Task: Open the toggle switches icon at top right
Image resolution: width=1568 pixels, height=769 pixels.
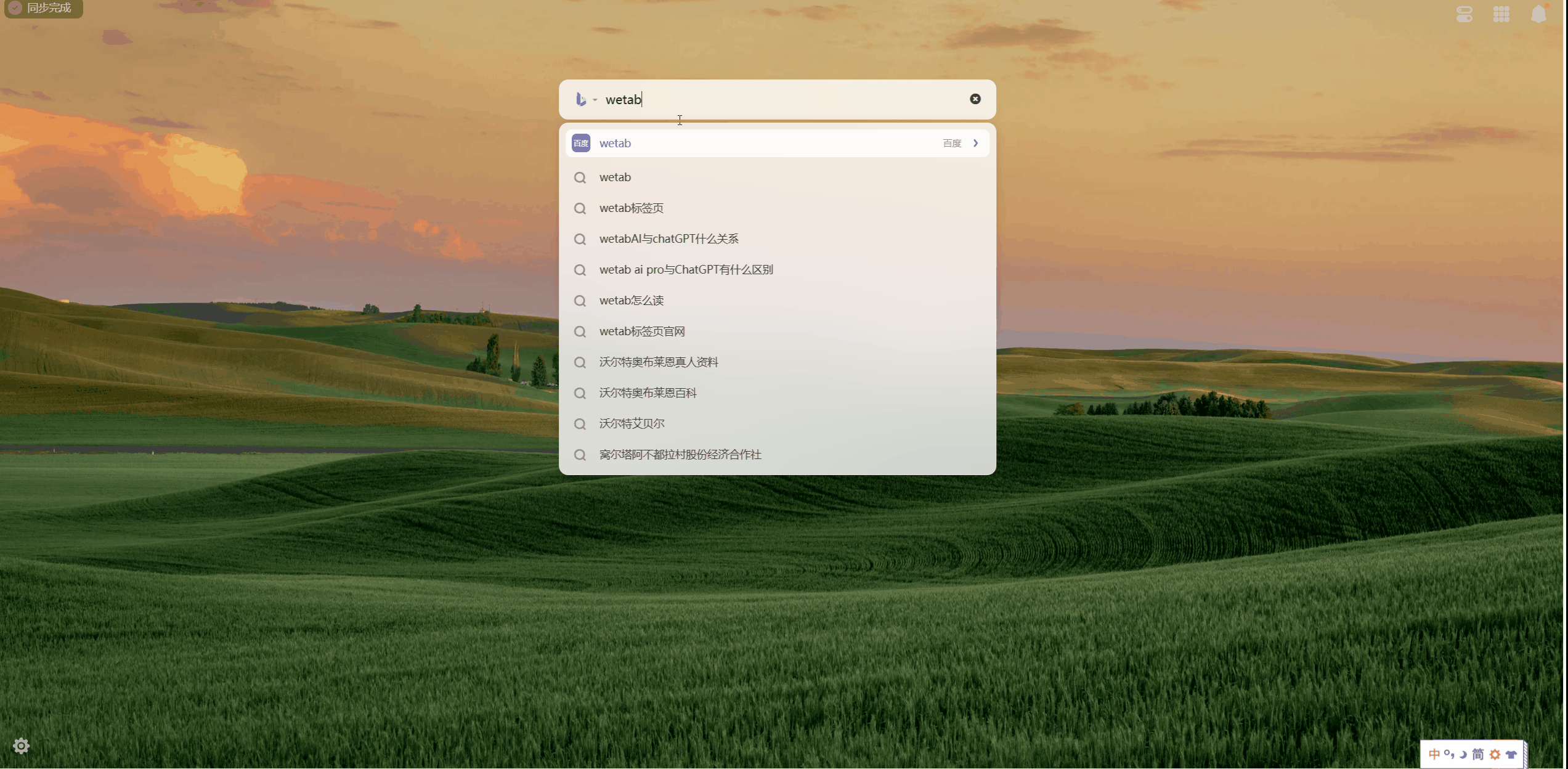Action: (1464, 14)
